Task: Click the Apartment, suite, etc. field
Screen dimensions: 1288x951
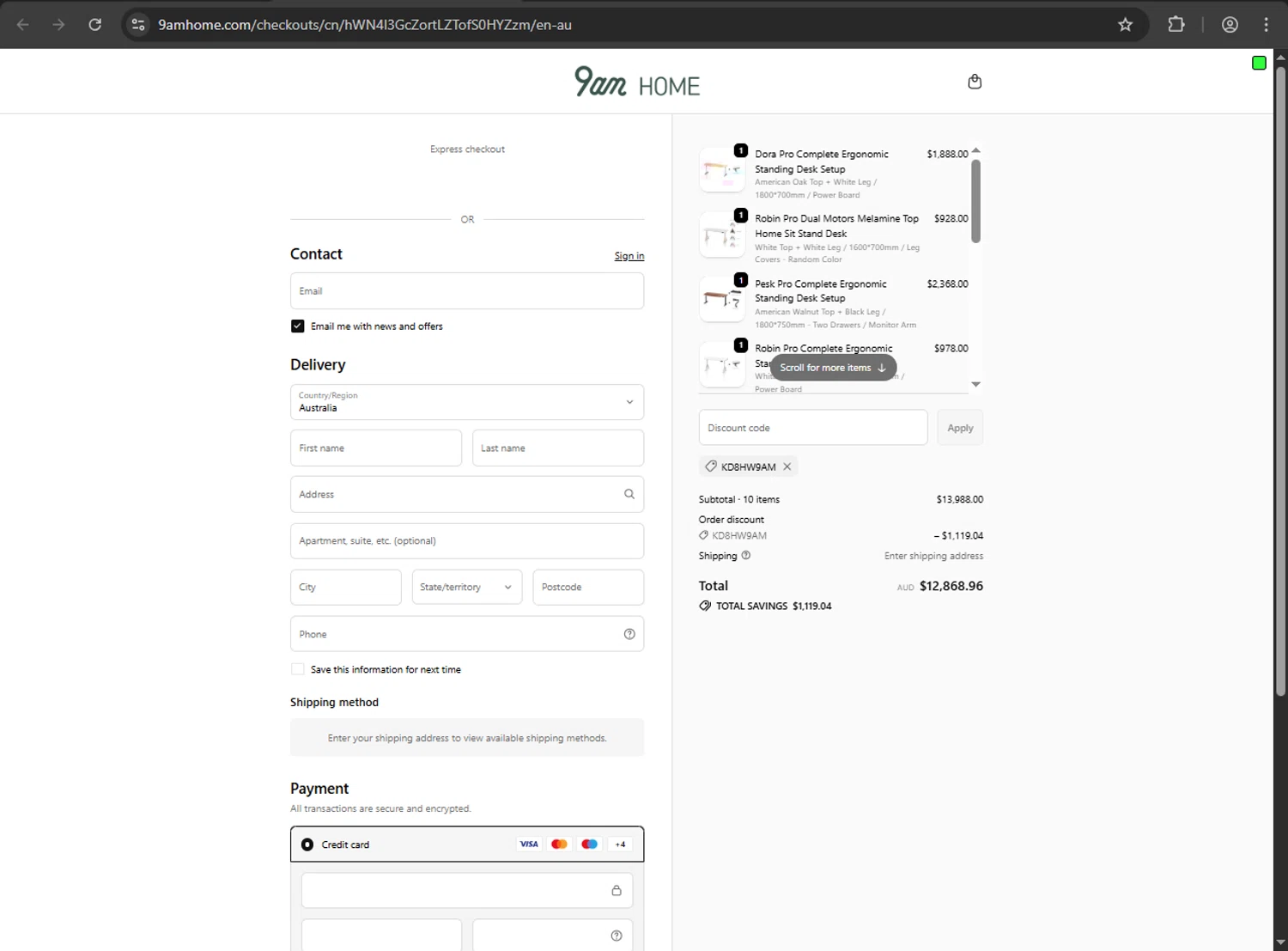Action: pyautogui.click(x=467, y=540)
